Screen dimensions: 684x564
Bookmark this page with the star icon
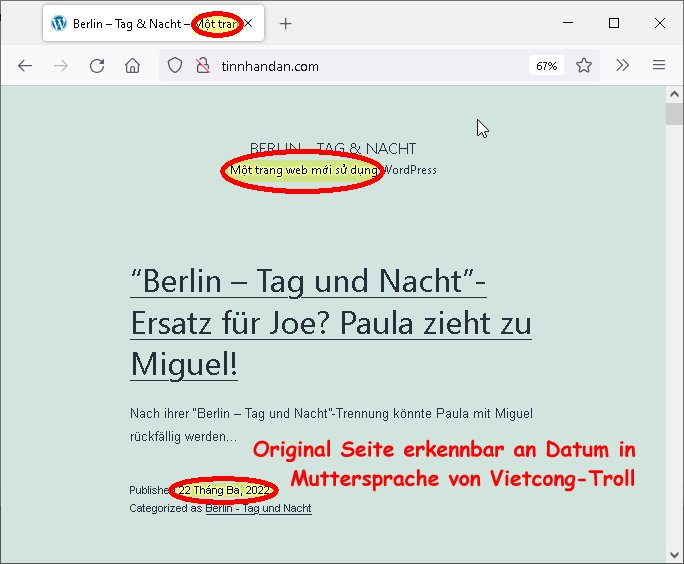pos(584,66)
